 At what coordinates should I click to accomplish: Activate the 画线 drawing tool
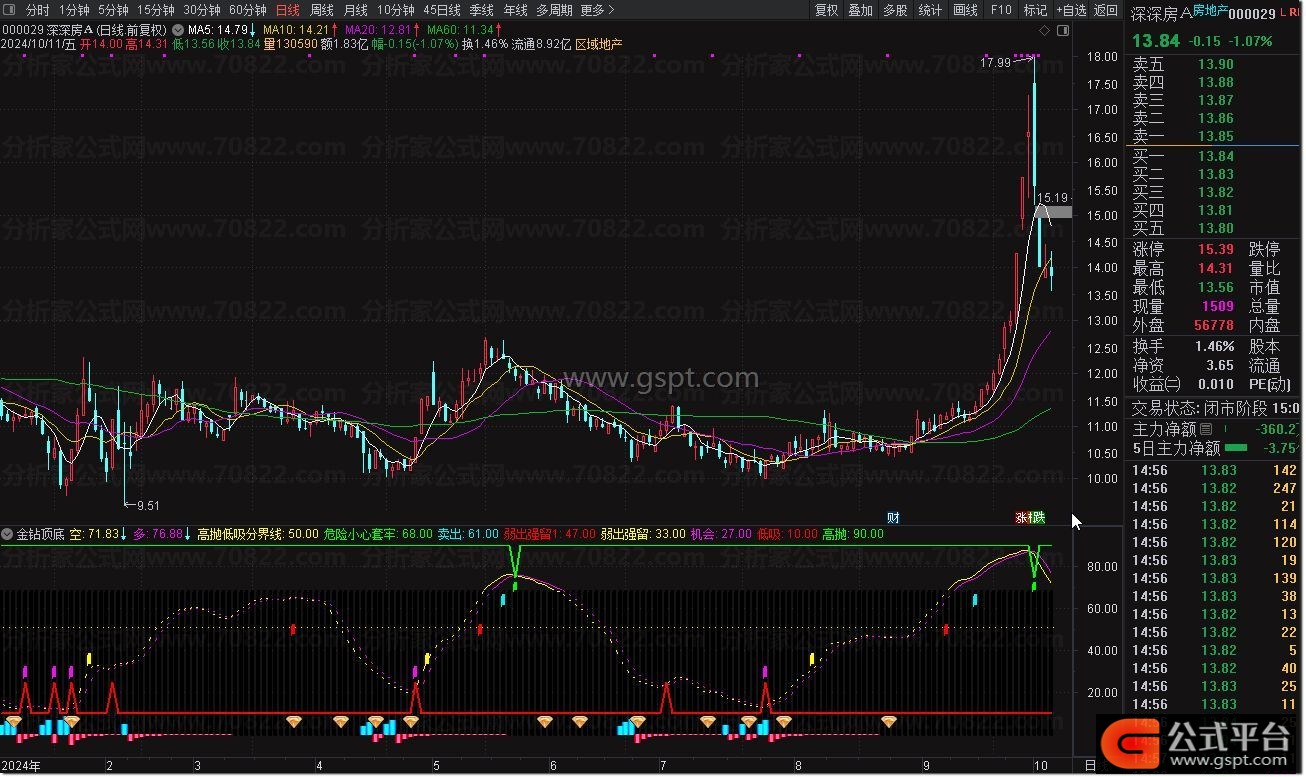point(965,10)
